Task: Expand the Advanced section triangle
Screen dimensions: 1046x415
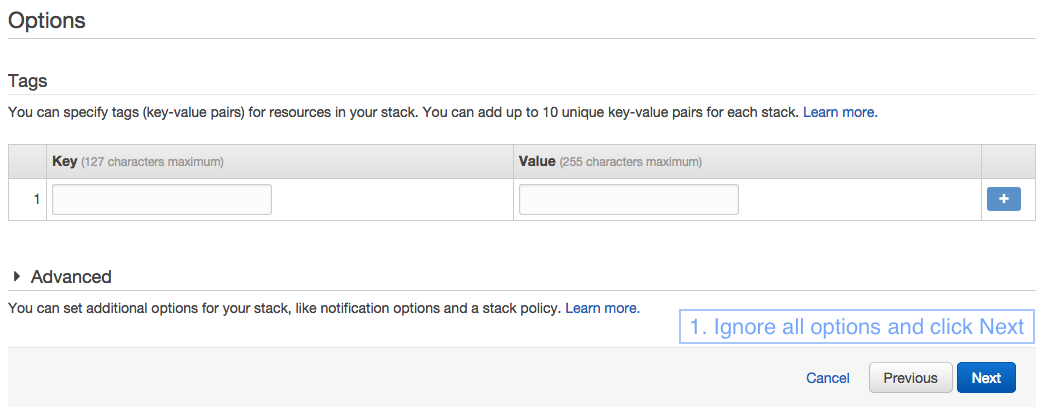Action: 17,276
